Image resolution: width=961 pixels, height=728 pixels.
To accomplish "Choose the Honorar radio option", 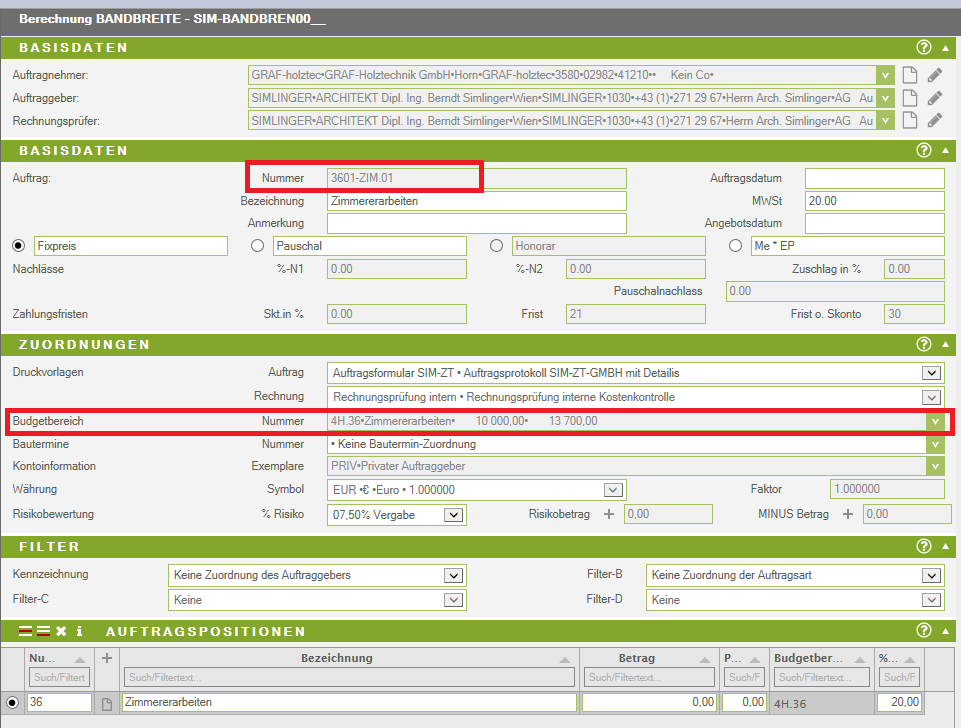I will pyautogui.click(x=497, y=246).
